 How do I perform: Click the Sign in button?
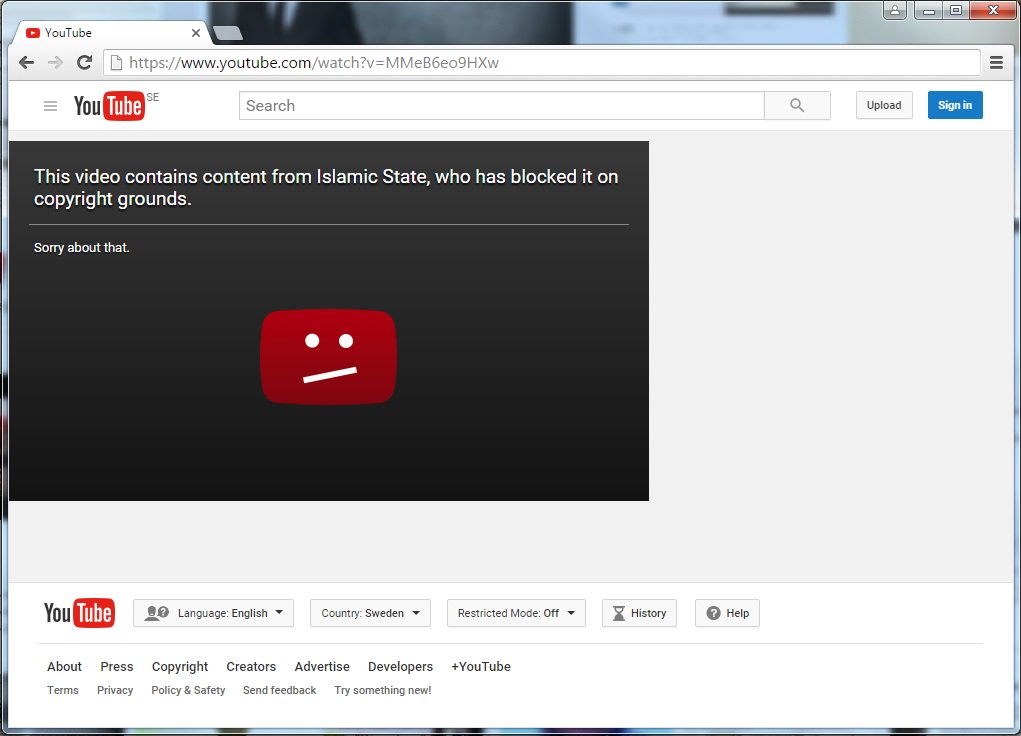coord(955,106)
